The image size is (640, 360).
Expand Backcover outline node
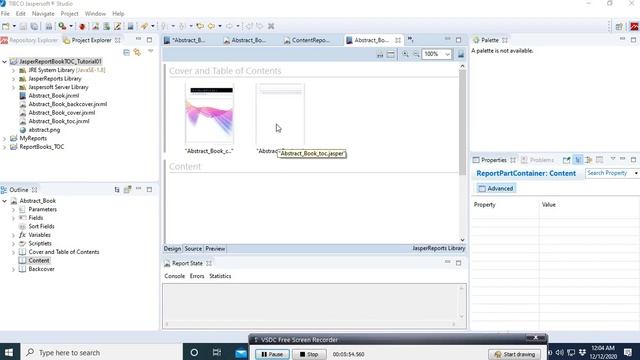pyautogui.click(x=13, y=269)
